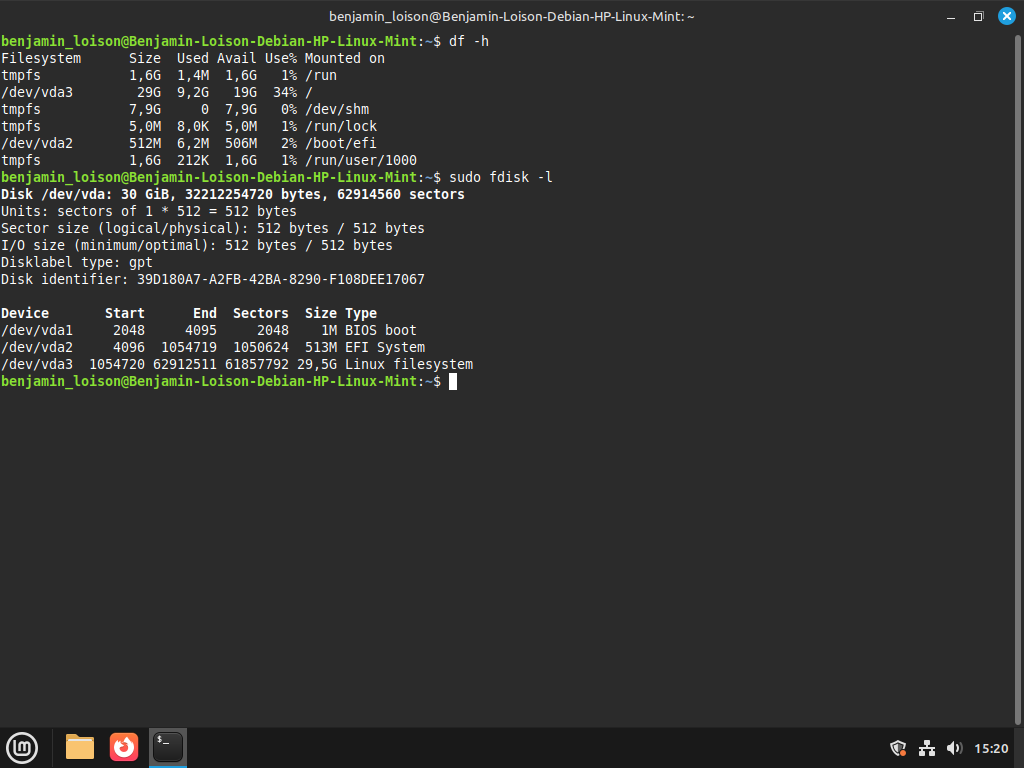Click the terminal window title bar text
Screen dimensions: 1024x768
click(512, 16)
